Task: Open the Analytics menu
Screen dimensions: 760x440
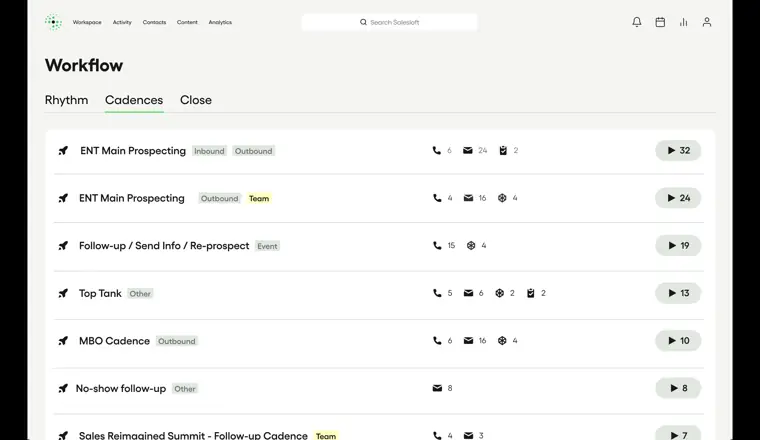Action: coord(220,22)
